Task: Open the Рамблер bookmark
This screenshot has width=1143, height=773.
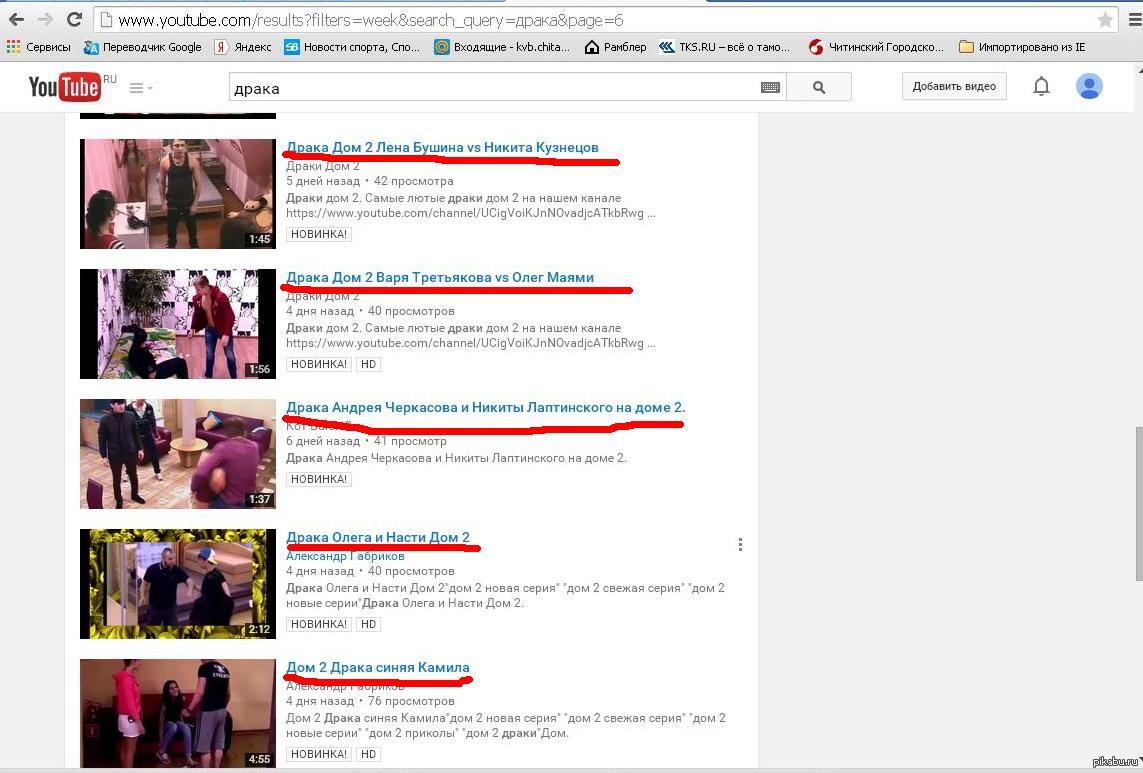Action: coord(615,47)
